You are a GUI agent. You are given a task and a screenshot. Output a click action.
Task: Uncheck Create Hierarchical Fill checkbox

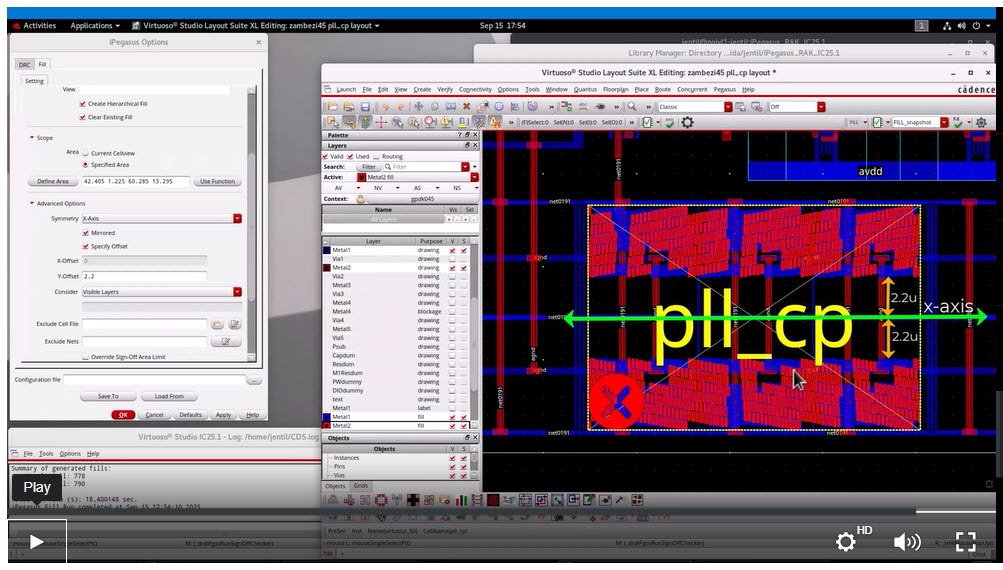(83, 103)
